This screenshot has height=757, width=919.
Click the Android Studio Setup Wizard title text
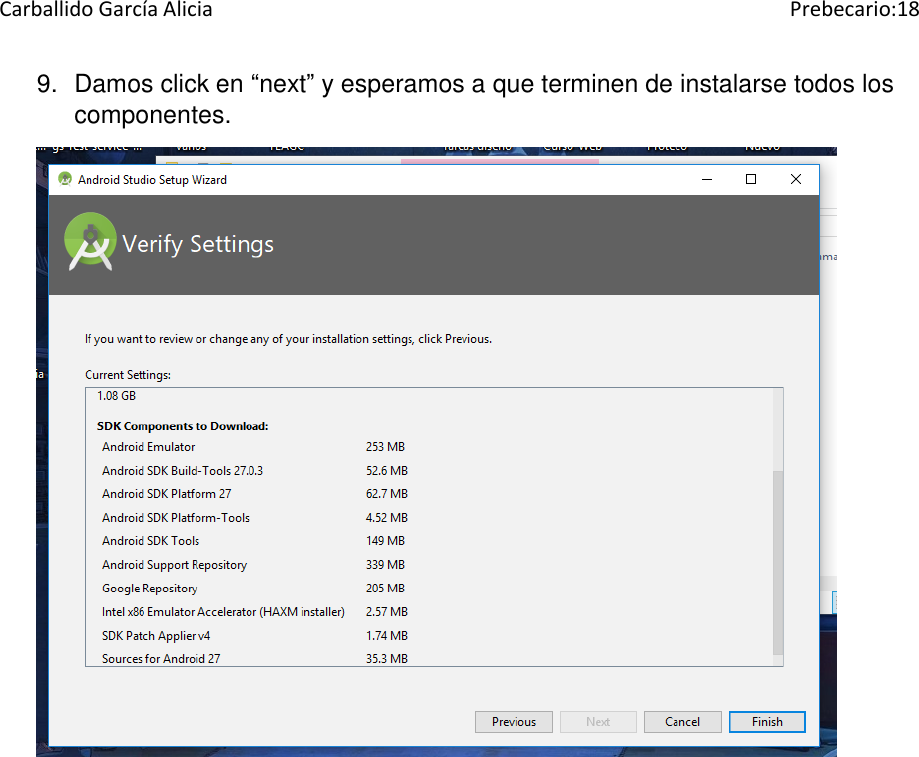(x=152, y=180)
